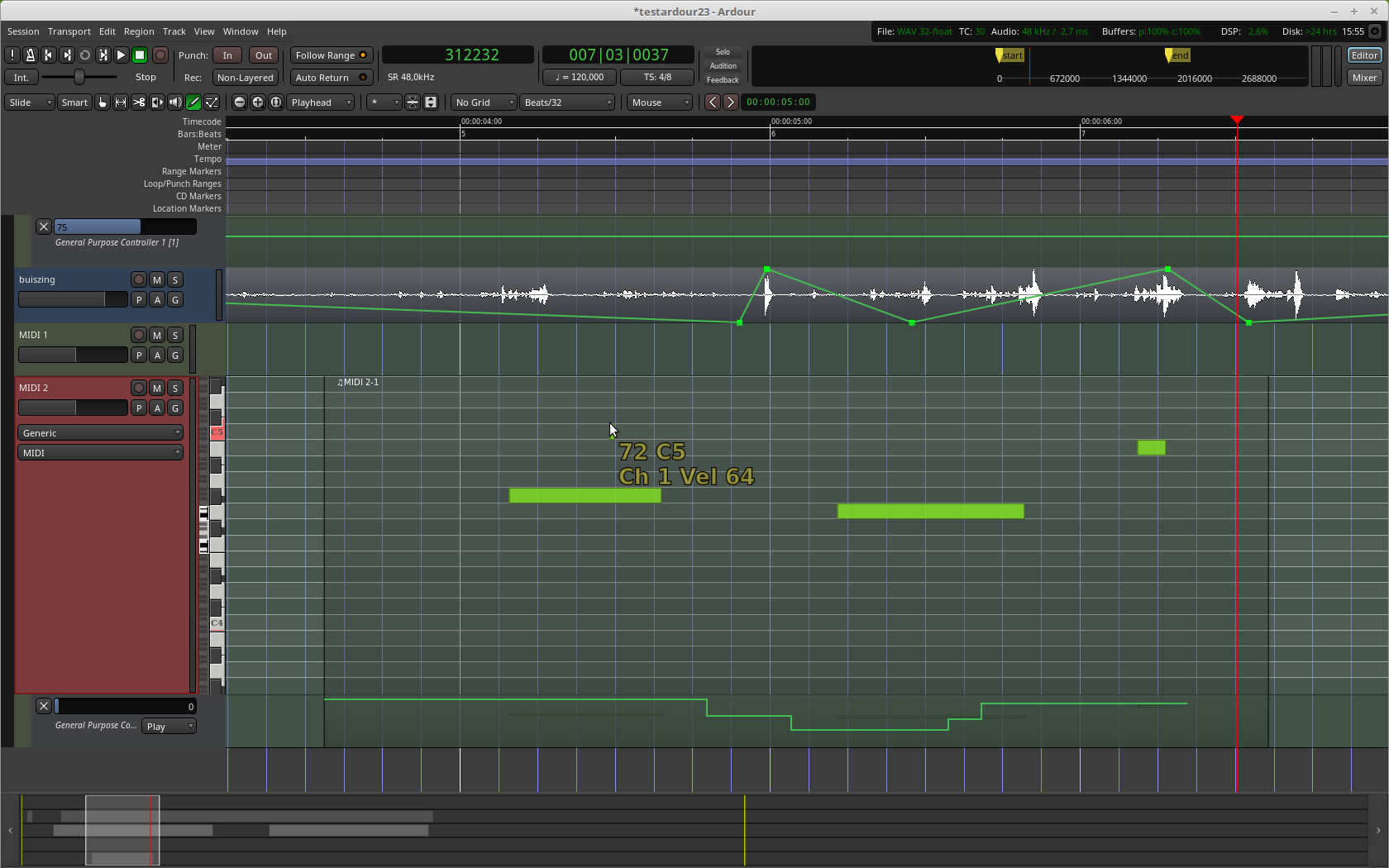Select the Audition speaker tool

175,103
